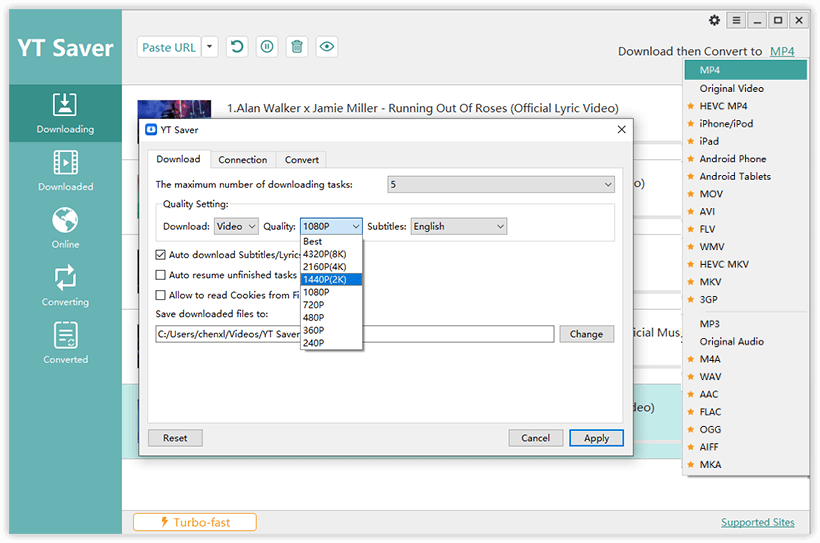Select M4A audio format
Screen dimensions: 820x543
746,359
